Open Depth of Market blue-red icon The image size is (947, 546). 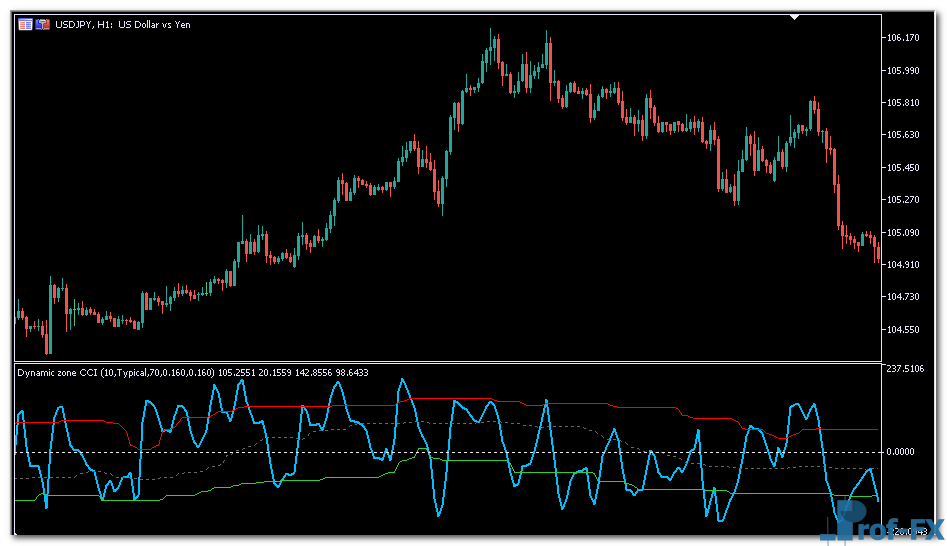tap(43, 24)
